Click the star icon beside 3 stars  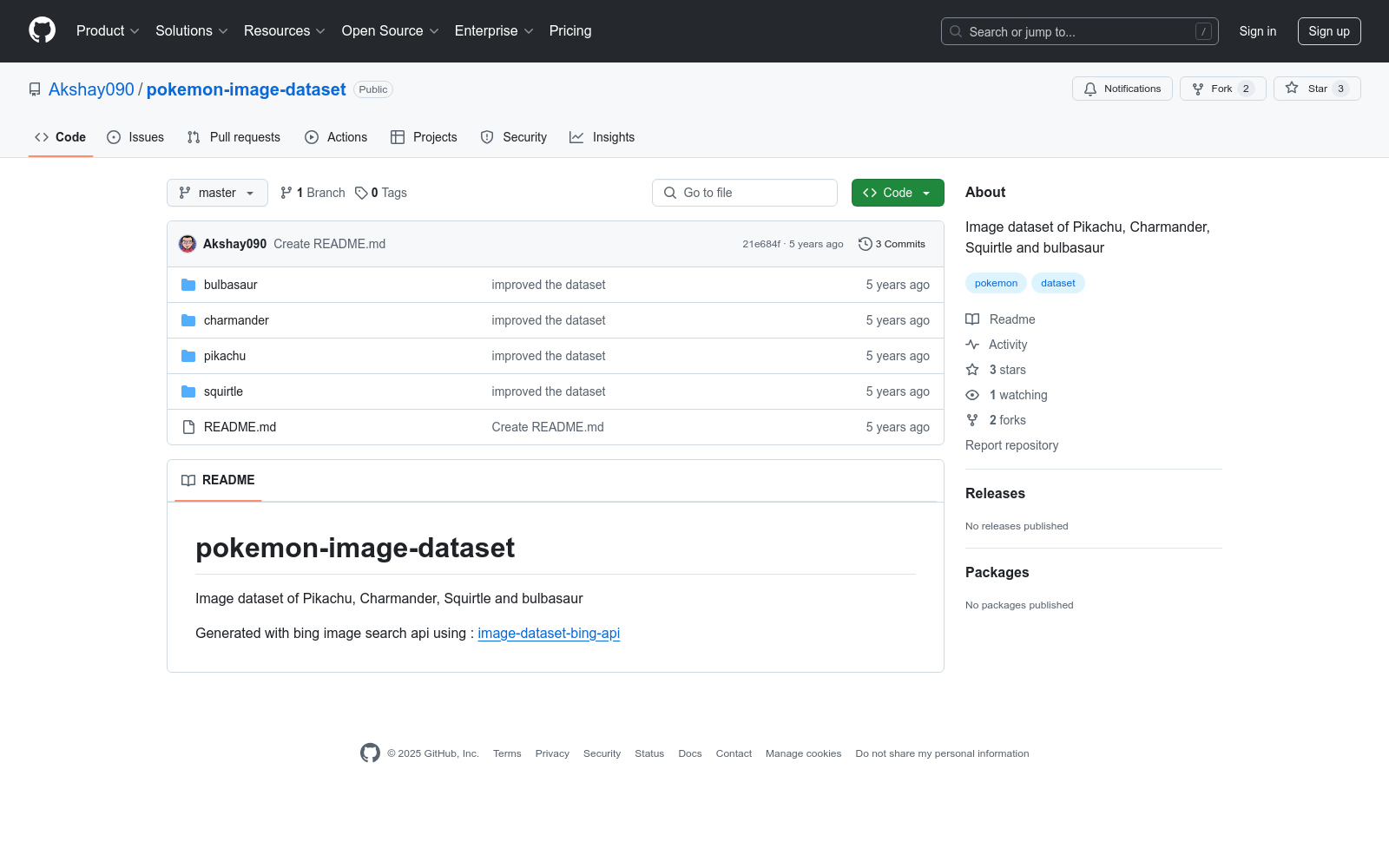click(x=972, y=370)
